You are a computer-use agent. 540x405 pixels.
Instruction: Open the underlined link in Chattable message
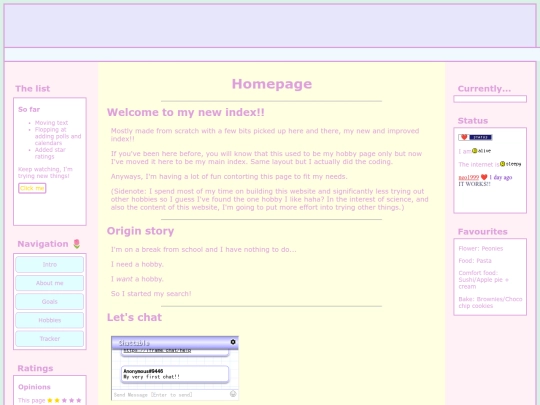tap(157, 350)
